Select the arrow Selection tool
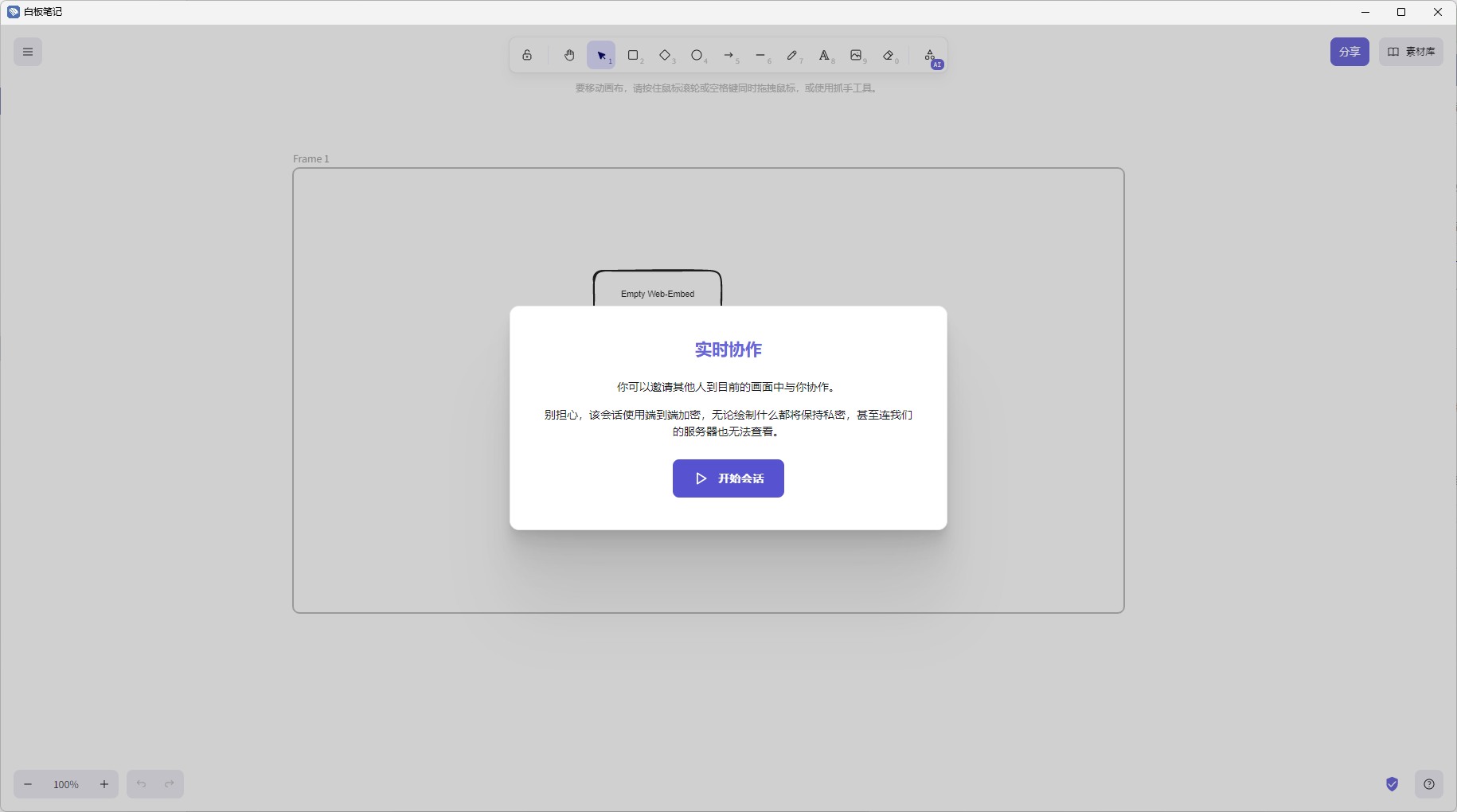This screenshot has width=1457, height=812. tap(601, 55)
